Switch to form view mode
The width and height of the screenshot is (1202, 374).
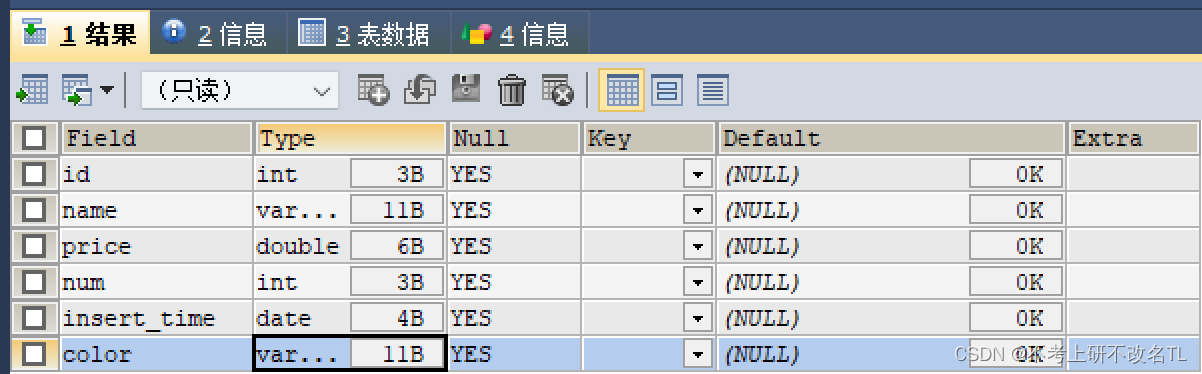667,90
